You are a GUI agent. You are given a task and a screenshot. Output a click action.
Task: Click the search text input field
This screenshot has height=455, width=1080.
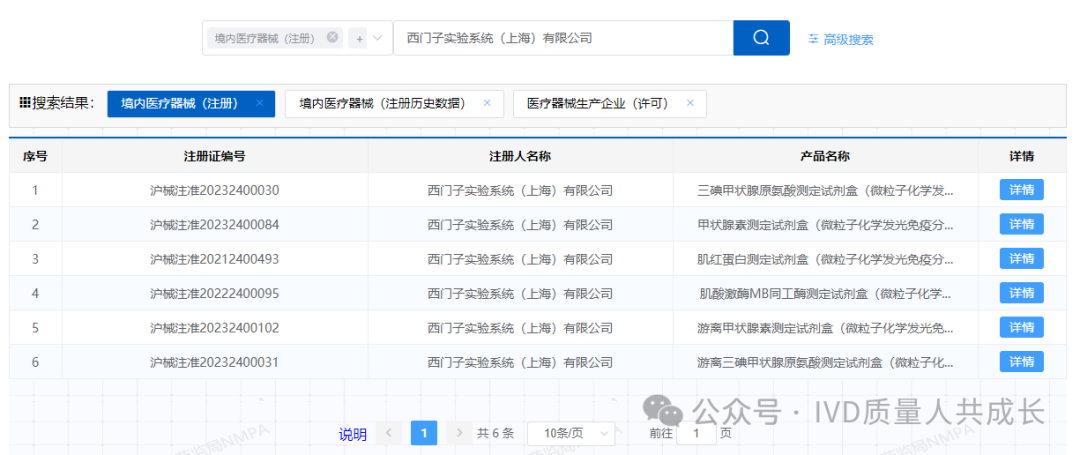pyautogui.click(x=563, y=38)
